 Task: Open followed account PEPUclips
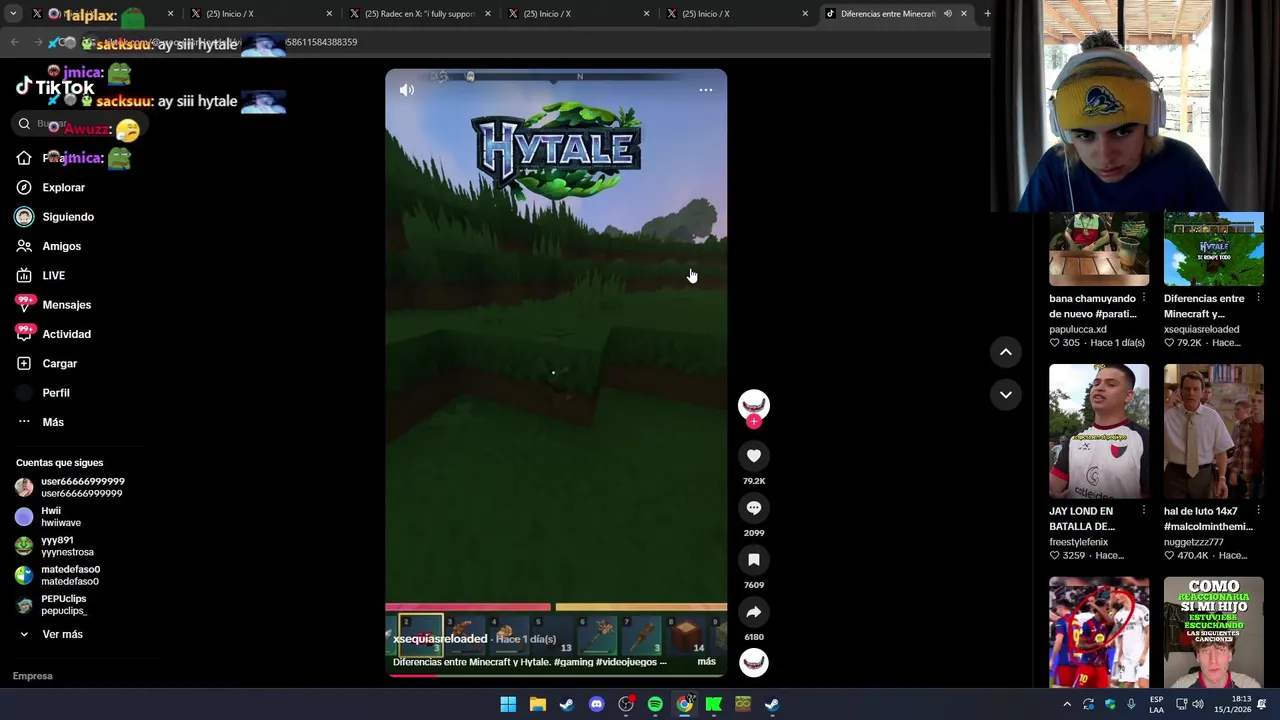(x=52, y=604)
